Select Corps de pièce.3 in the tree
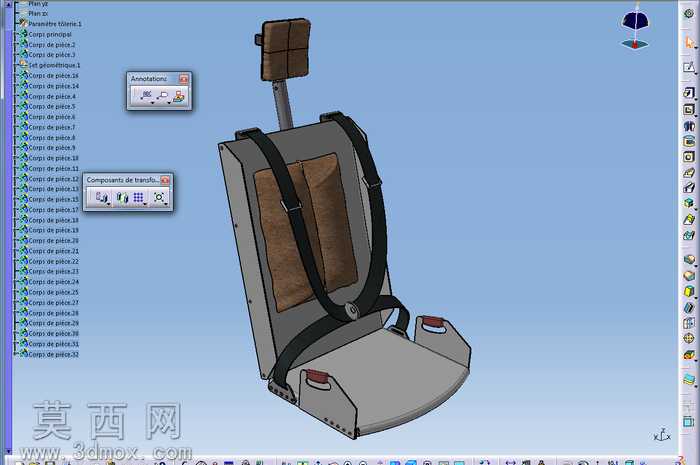The image size is (700, 465). (x=52, y=55)
